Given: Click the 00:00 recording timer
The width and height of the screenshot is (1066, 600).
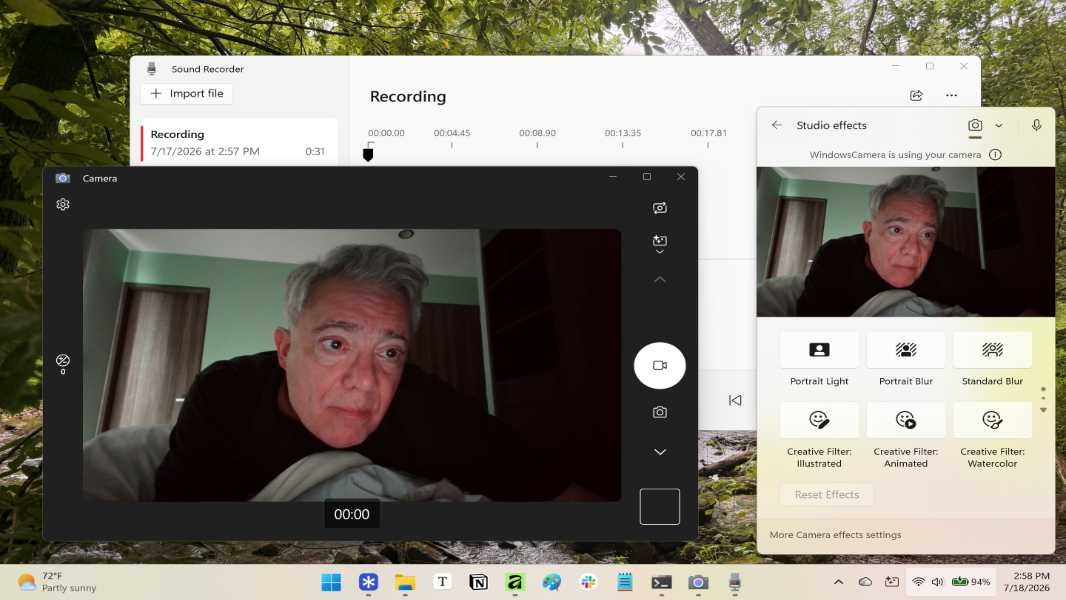Looking at the screenshot, I should (x=351, y=514).
